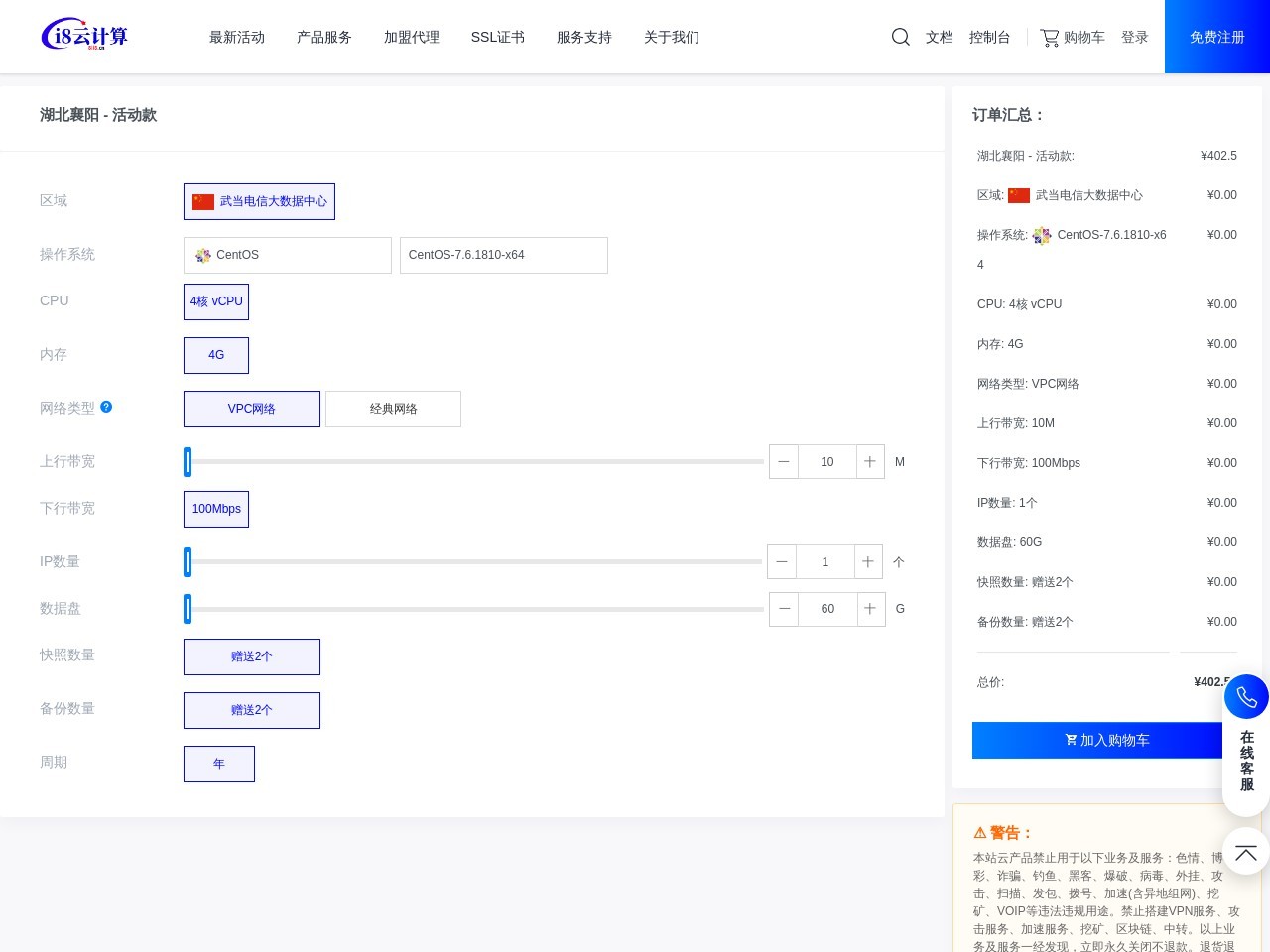Click the online customer service phone icon

(x=1246, y=697)
